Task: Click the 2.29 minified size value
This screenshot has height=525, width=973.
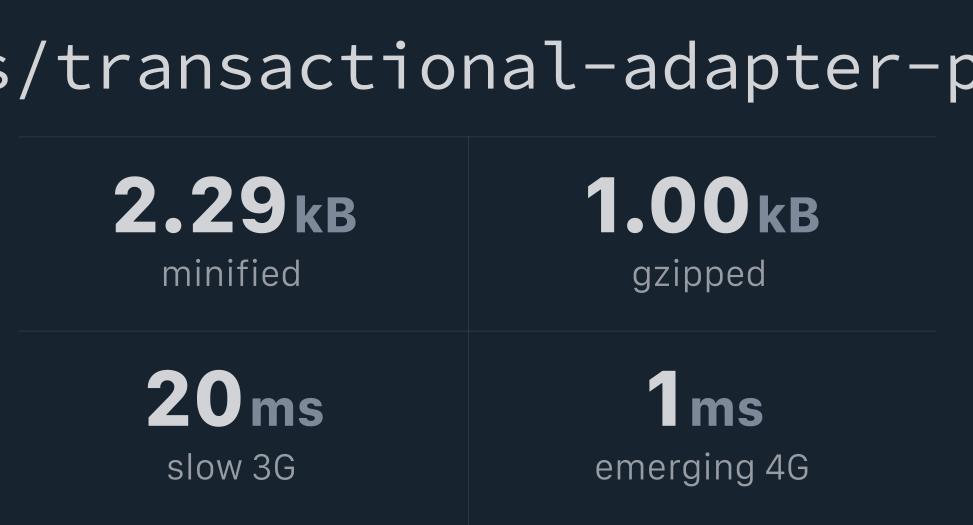Action: click(200, 205)
